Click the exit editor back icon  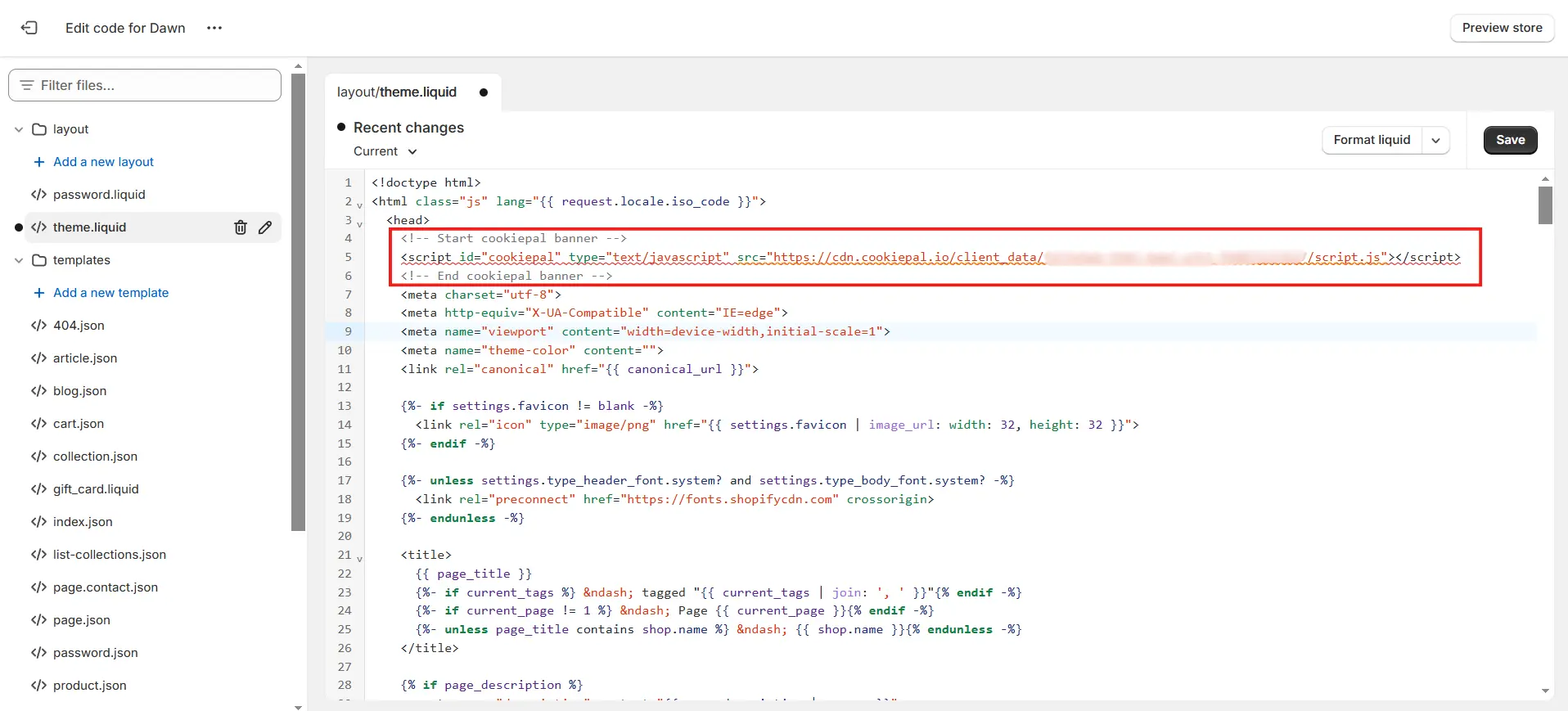click(x=29, y=28)
